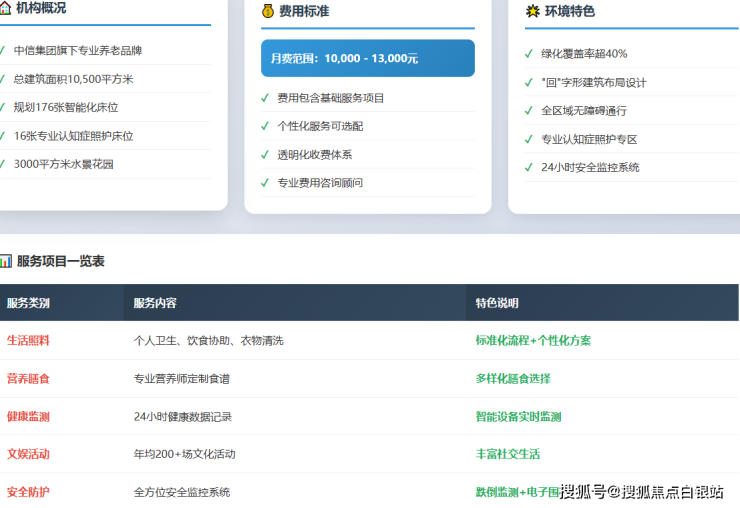Click the 健康监测 service category

pos(28,417)
